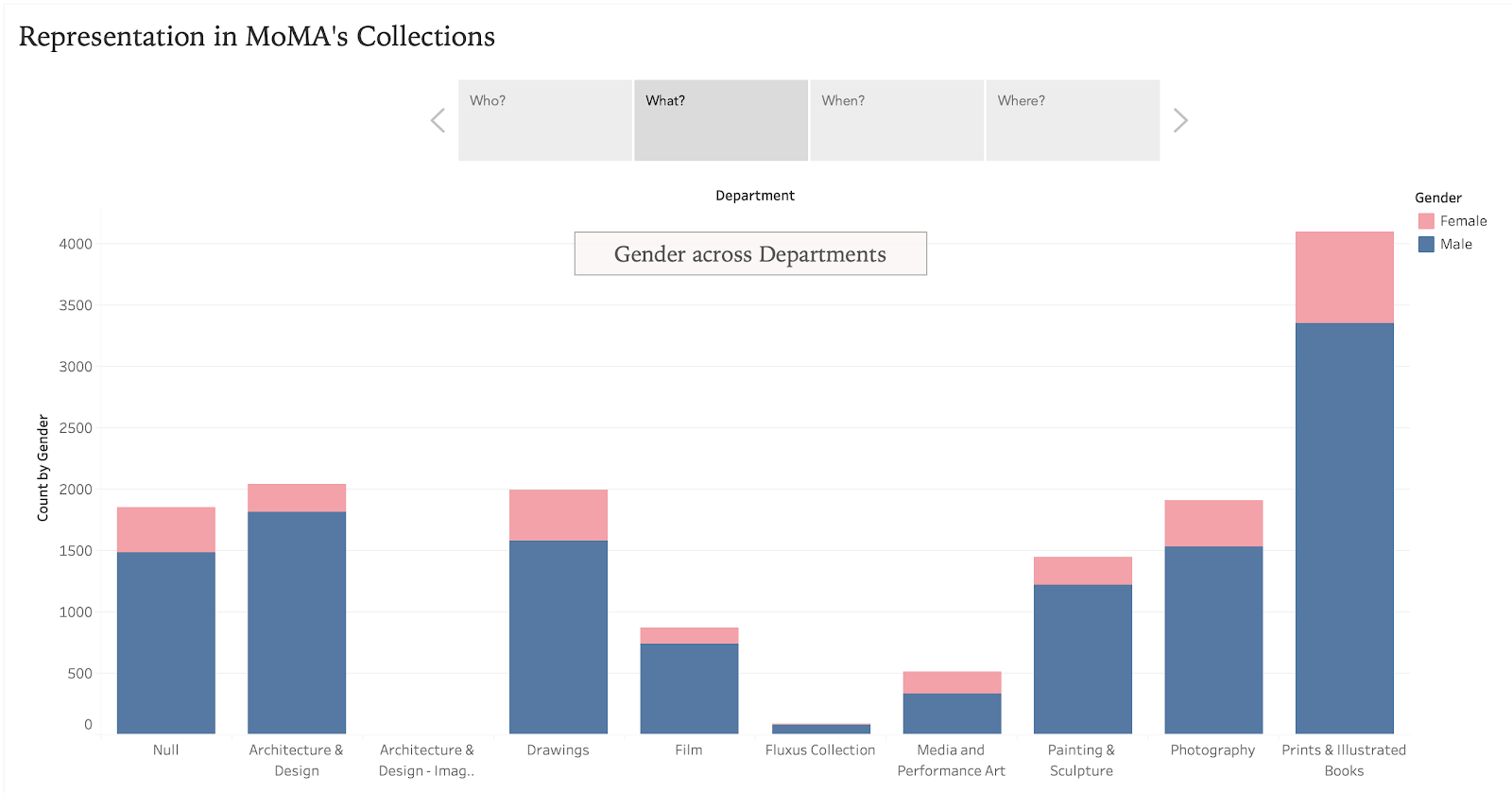Click the Representation in MoMA's Collections title

[257, 36]
